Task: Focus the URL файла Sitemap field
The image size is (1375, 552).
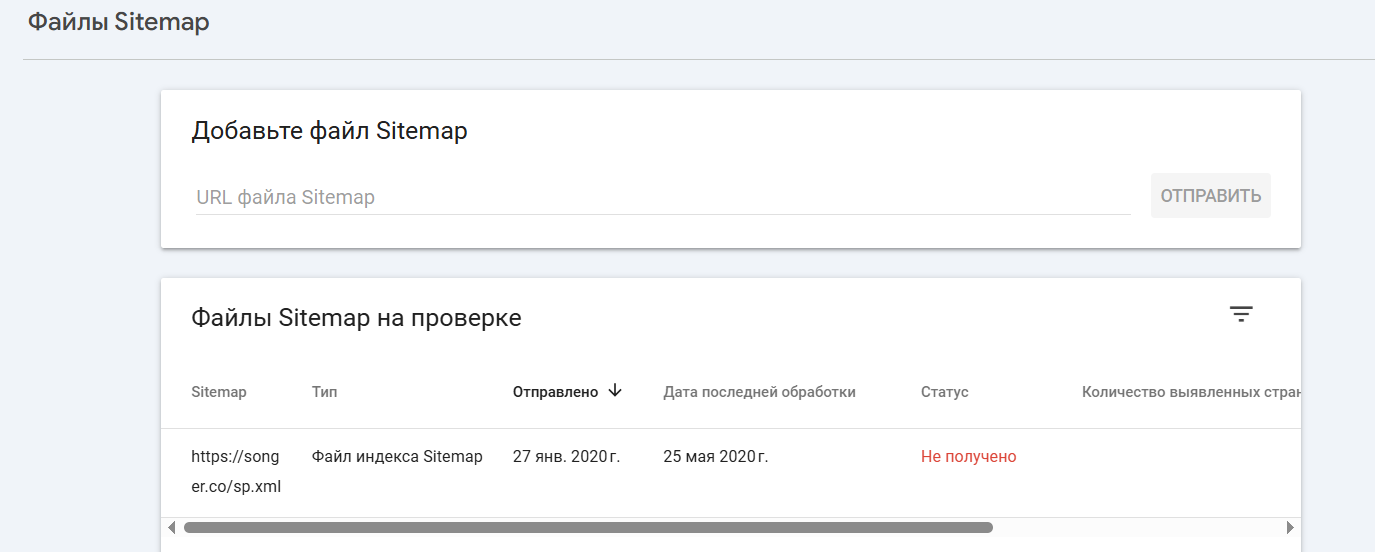Action: 662,198
